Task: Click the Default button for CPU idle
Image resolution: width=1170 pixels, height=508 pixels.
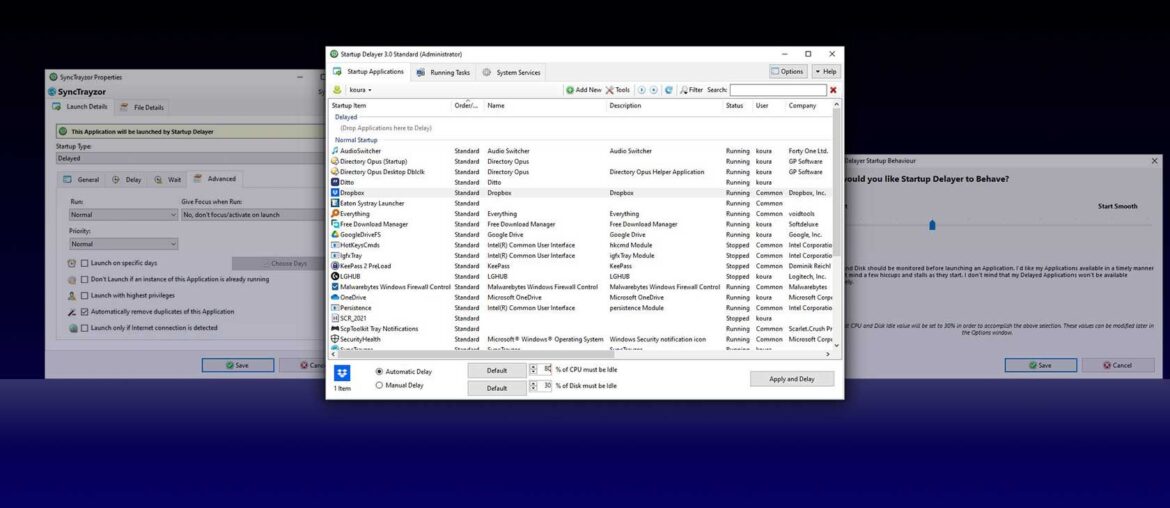Action: point(497,370)
